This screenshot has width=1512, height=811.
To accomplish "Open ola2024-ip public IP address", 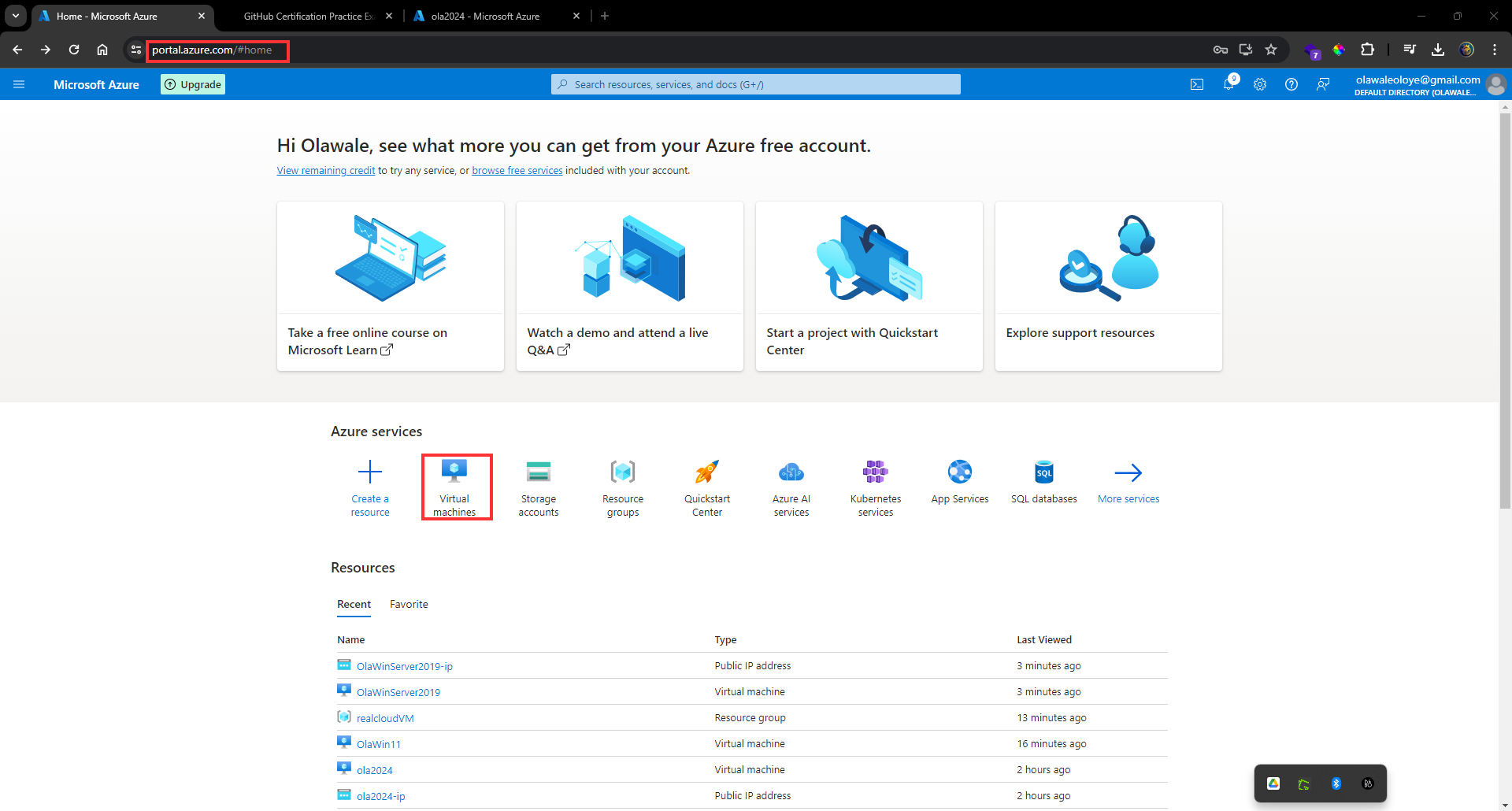I will (x=381, y=796).
